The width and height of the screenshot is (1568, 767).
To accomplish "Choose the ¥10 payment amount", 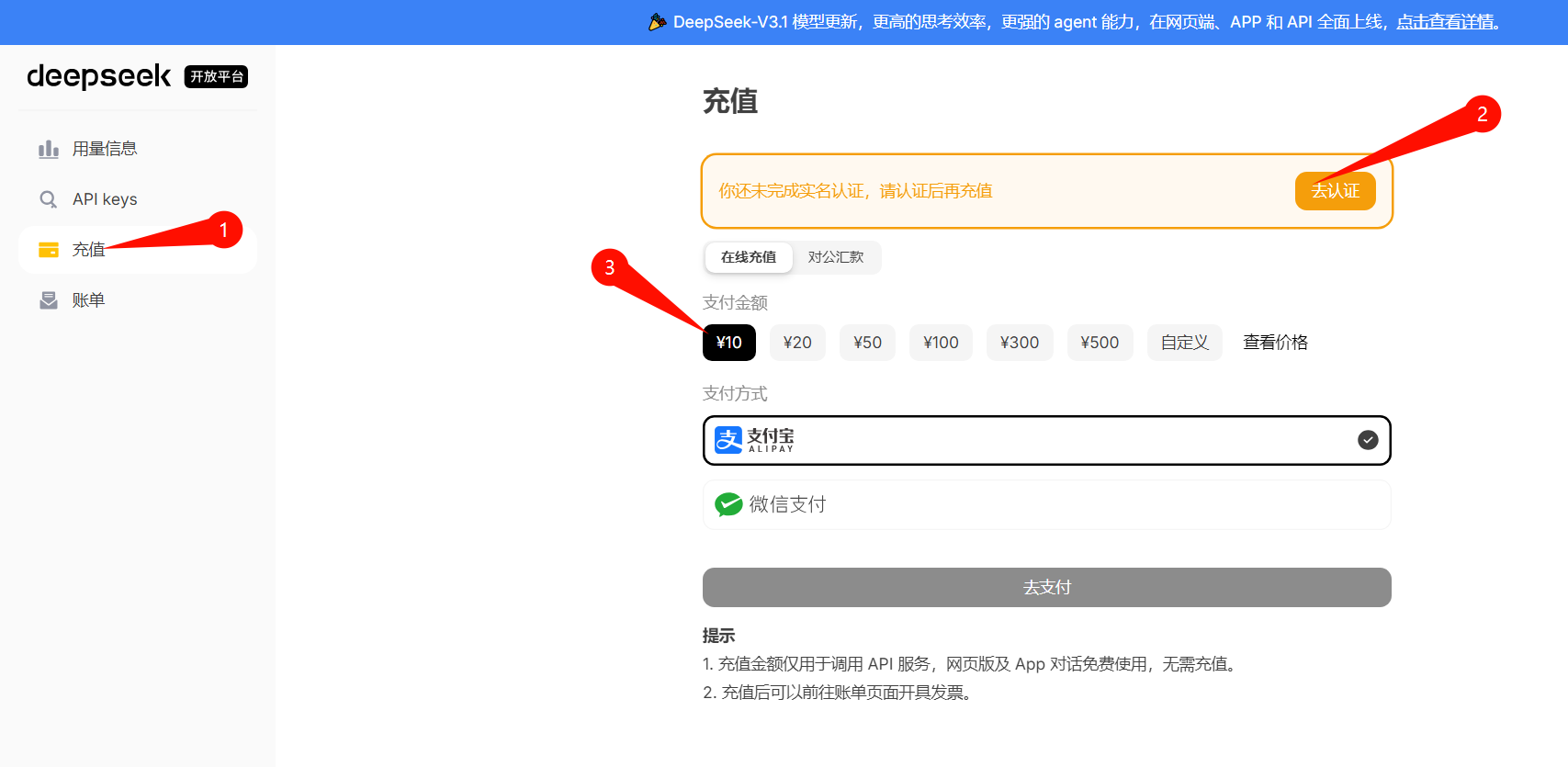I will tap(729, 343).
